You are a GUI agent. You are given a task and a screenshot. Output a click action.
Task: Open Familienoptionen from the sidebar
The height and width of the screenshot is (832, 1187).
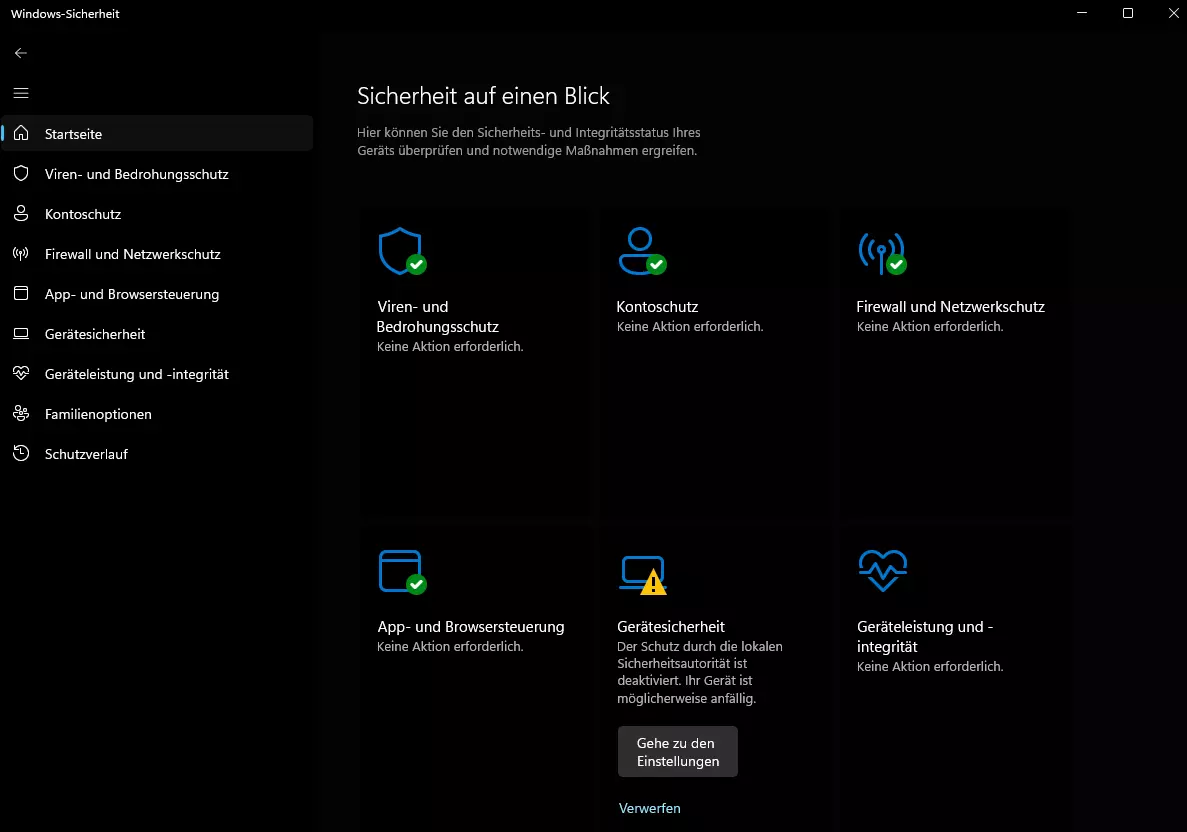tap(157, 414)
